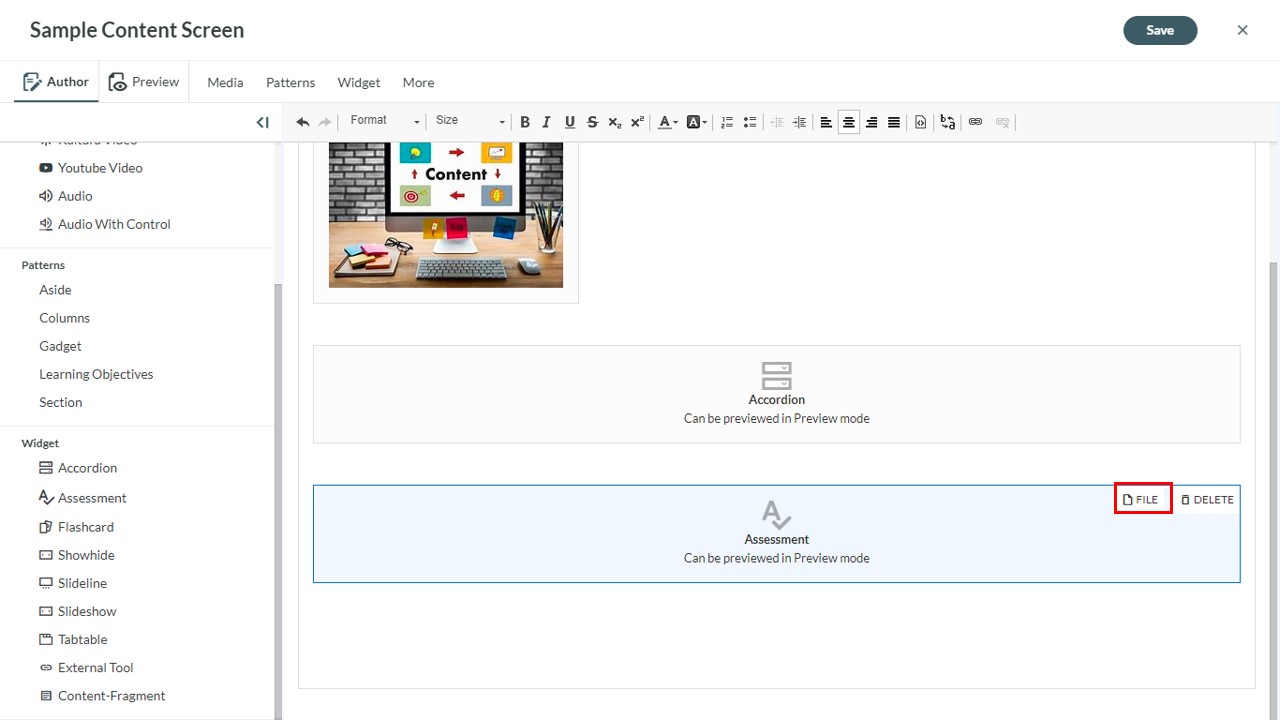
Task: Click the sidebar's vertical scrollbar
Action: point(278,500)
